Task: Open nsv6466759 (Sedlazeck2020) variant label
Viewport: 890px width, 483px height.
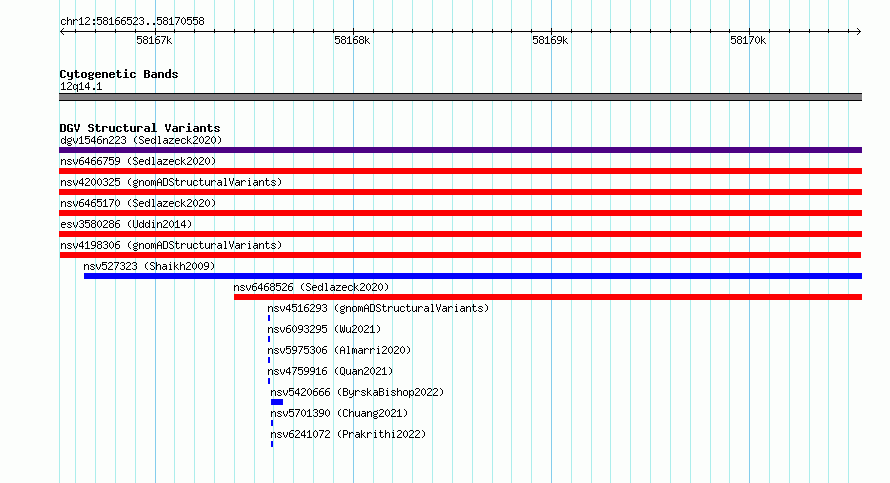Action: pyautogui.click(x=138, y=161)
